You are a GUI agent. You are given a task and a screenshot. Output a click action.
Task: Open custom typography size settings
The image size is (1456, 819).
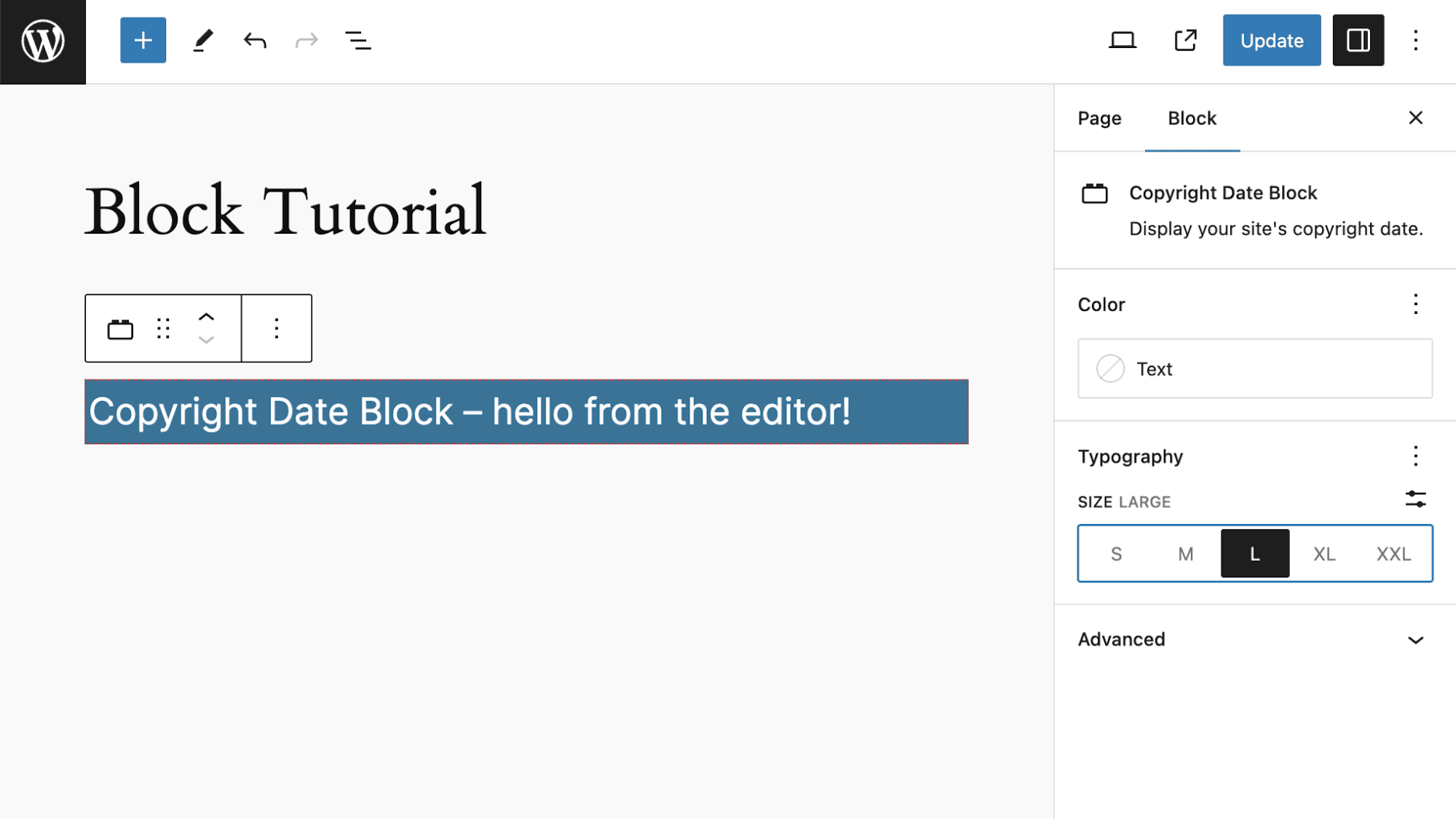1415,500
